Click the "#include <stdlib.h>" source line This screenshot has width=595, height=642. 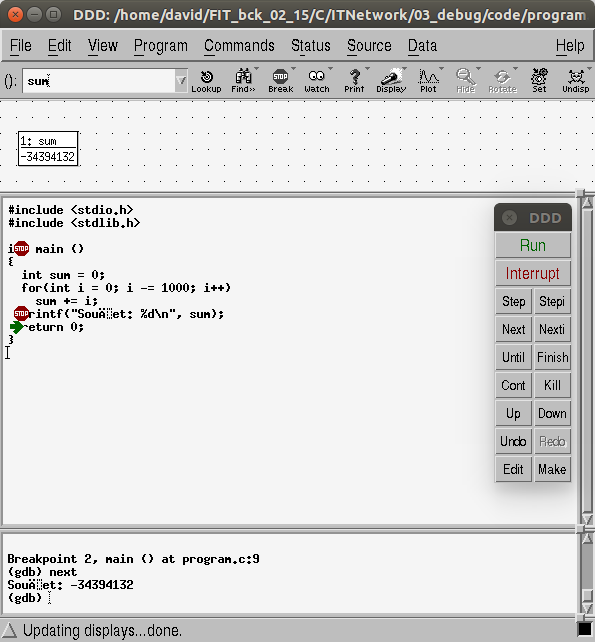pyautogui.click(x=74, y=223)
